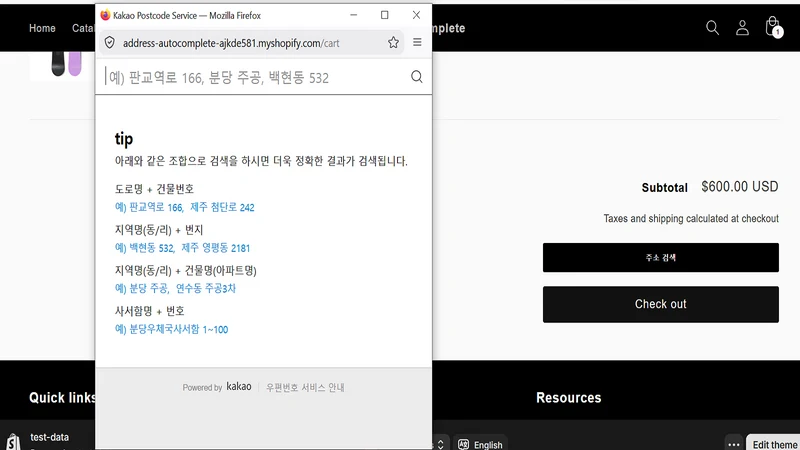The height and width of the screenshot is (450, 800).
Task: Click the tracking protection shield icon
Action: pos(110,43)
